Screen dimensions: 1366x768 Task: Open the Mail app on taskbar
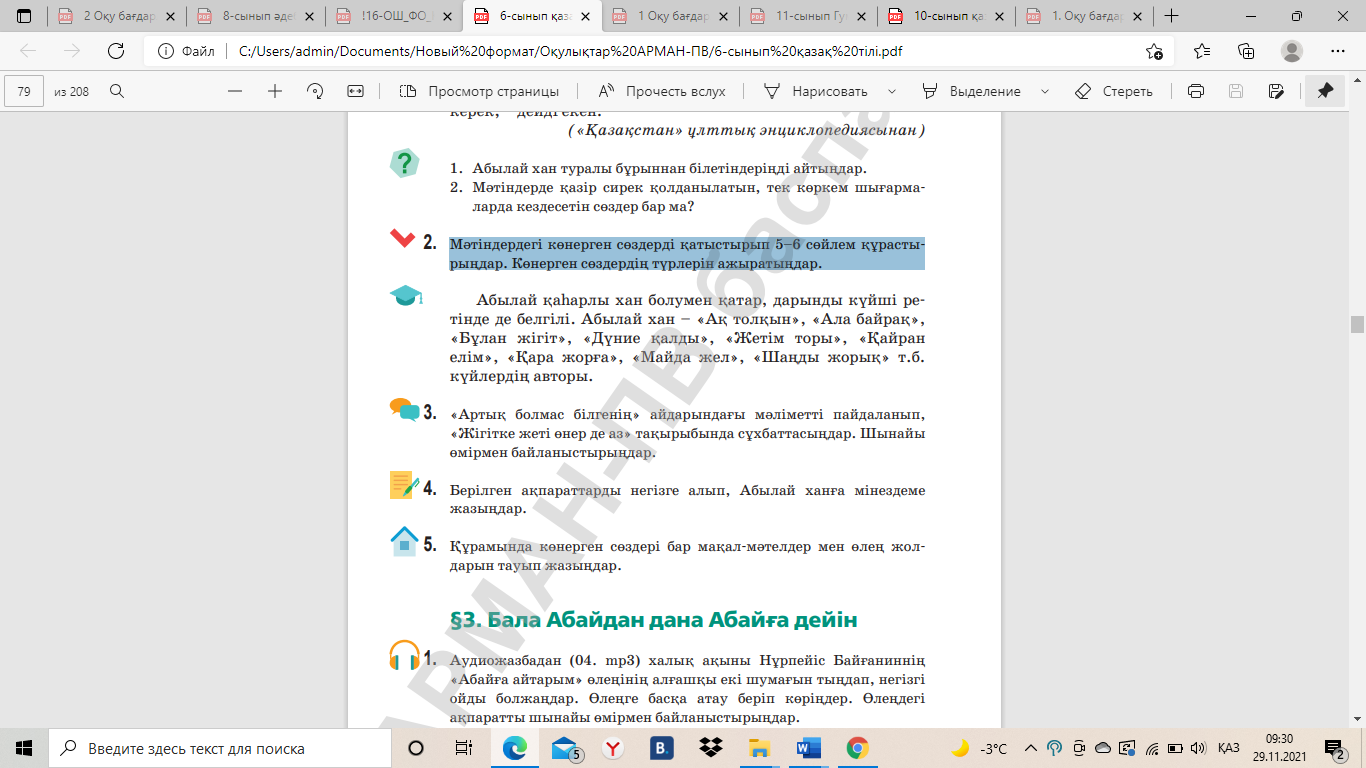(565, 748)
